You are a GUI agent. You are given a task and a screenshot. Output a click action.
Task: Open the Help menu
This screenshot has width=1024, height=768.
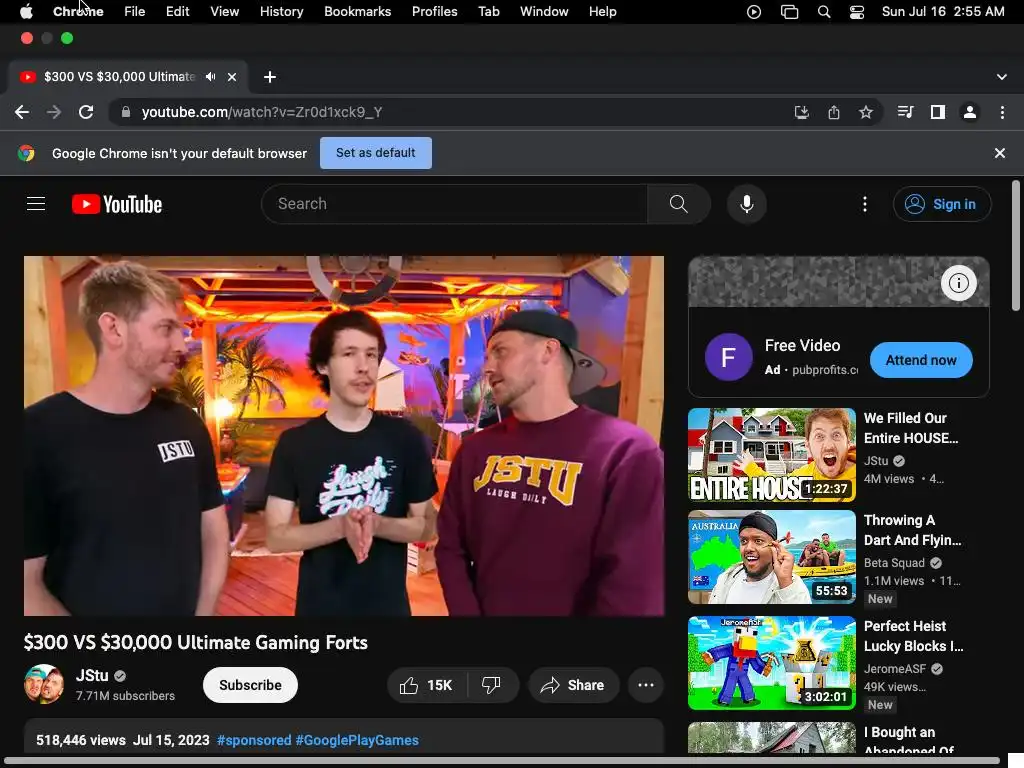603,12
